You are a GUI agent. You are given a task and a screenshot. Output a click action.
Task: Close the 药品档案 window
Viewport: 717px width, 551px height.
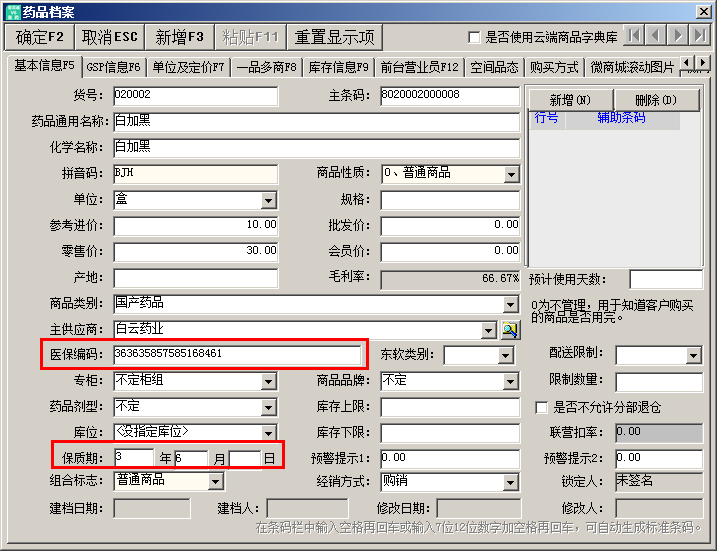coord(703,11)
